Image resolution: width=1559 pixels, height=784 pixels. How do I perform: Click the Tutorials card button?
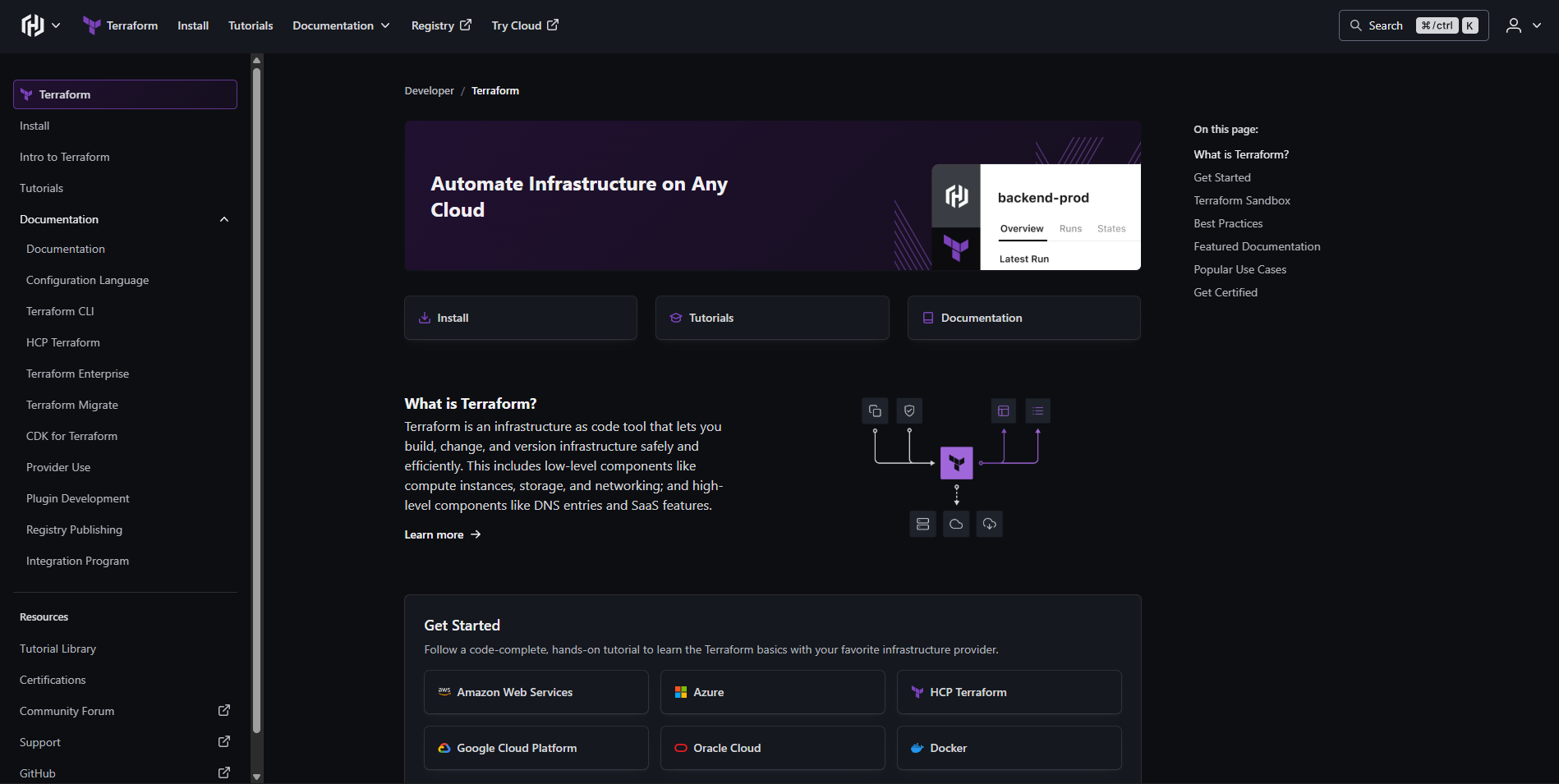point(772,318)
